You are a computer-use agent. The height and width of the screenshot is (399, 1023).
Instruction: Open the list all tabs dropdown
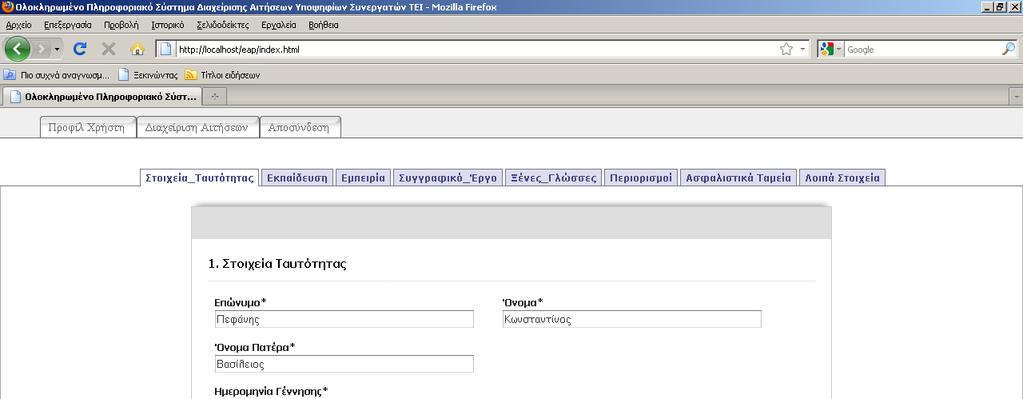1016,96
